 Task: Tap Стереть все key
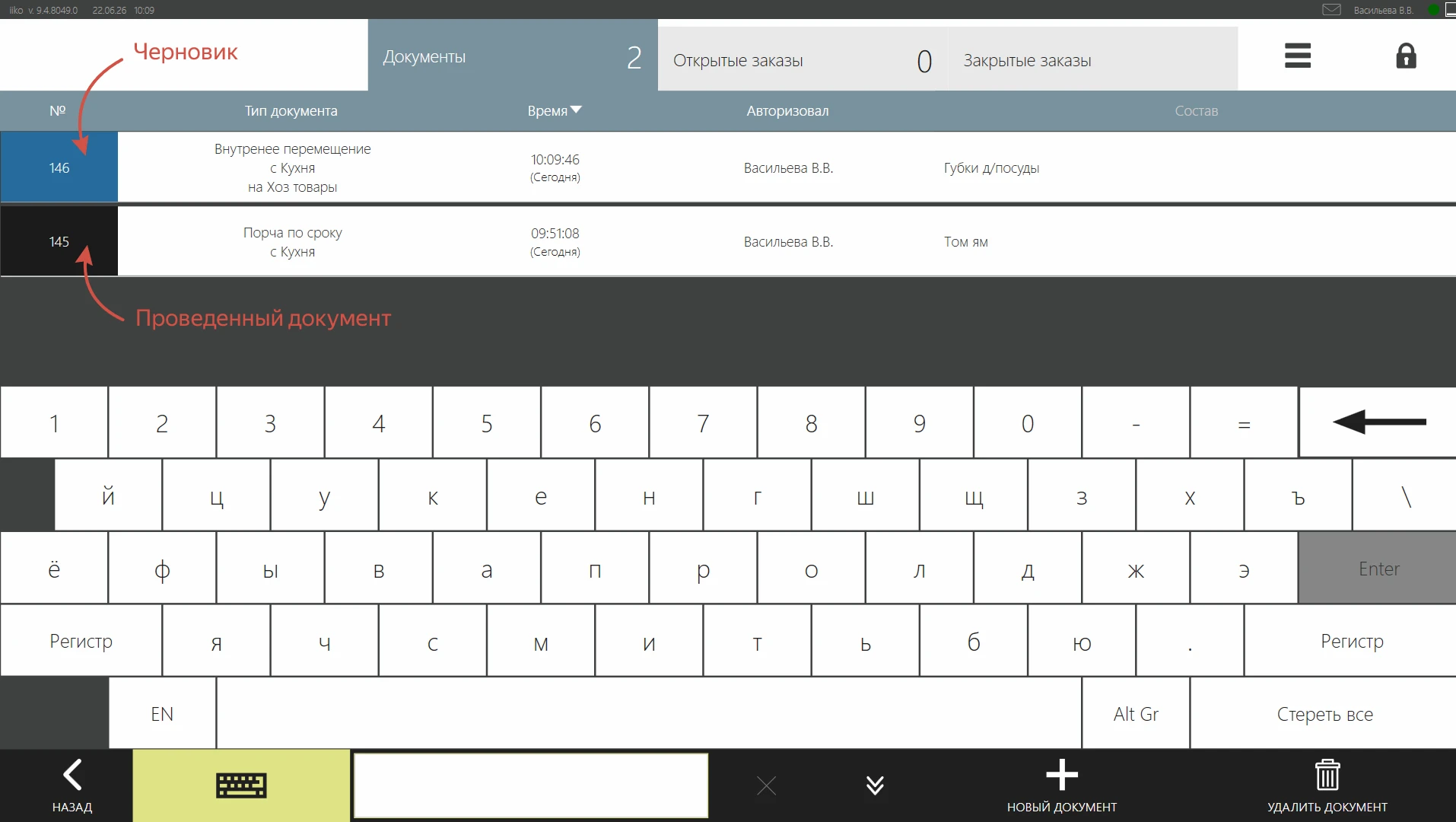(x=1324, y=714)
